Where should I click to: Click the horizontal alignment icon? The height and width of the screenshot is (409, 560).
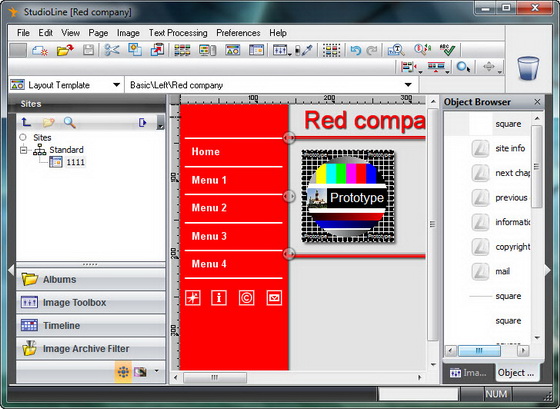pyautogui.click(x=408, y=67)
